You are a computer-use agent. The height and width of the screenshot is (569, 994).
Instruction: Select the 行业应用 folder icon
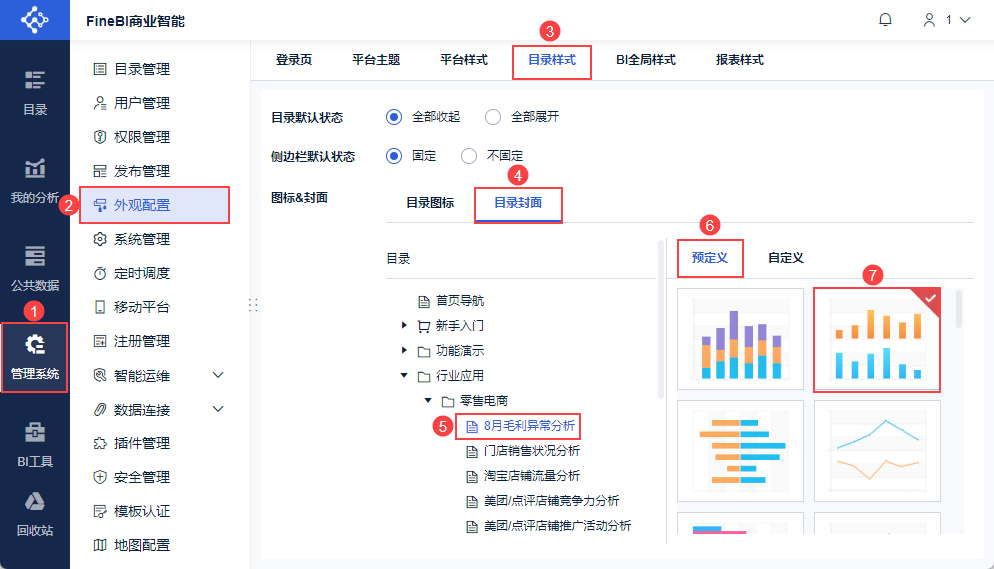click(423, 376)
